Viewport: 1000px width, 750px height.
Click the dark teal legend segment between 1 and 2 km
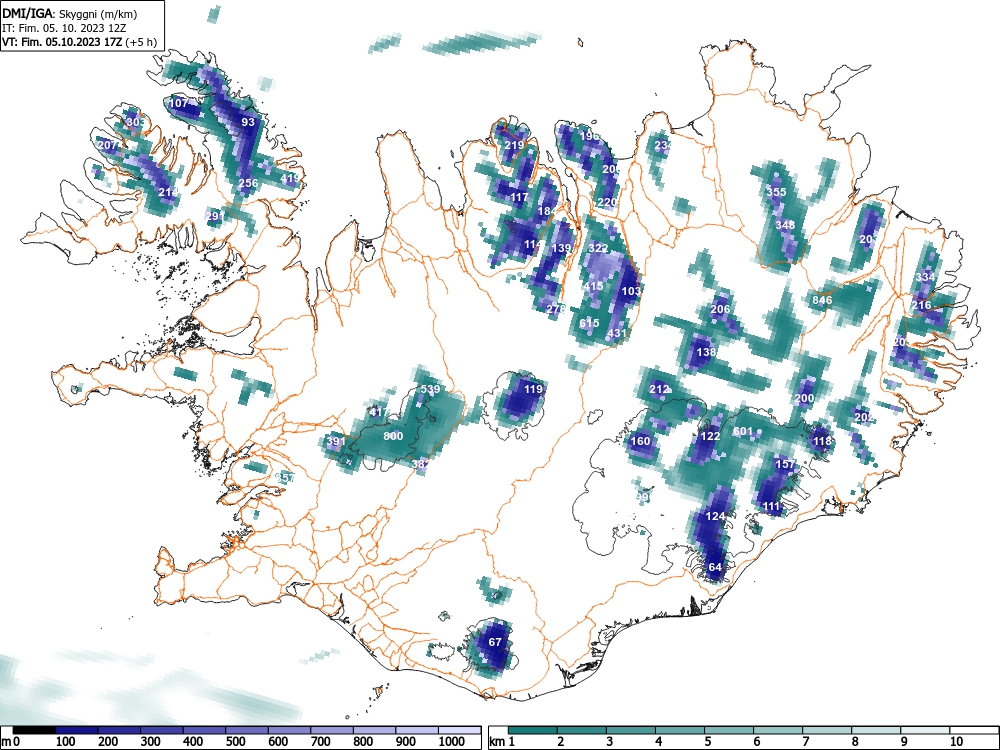click(533, 730)
